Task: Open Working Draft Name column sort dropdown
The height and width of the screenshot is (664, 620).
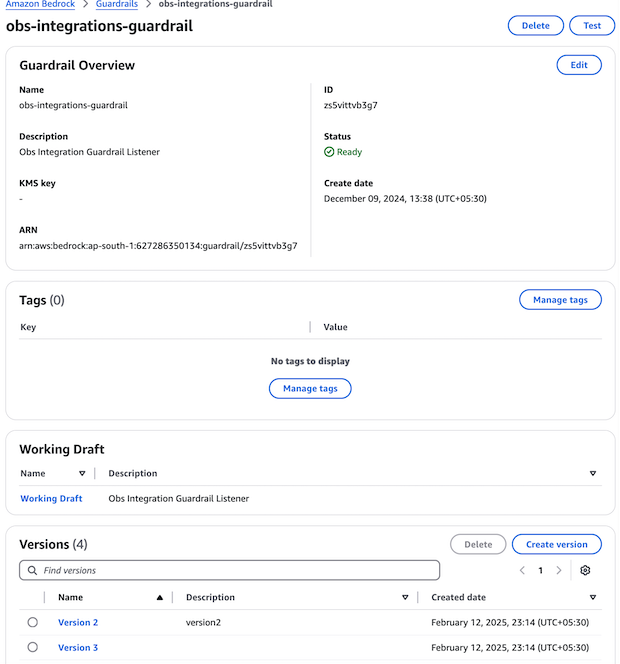Action: pyautogui.click(x=82, y=473)
